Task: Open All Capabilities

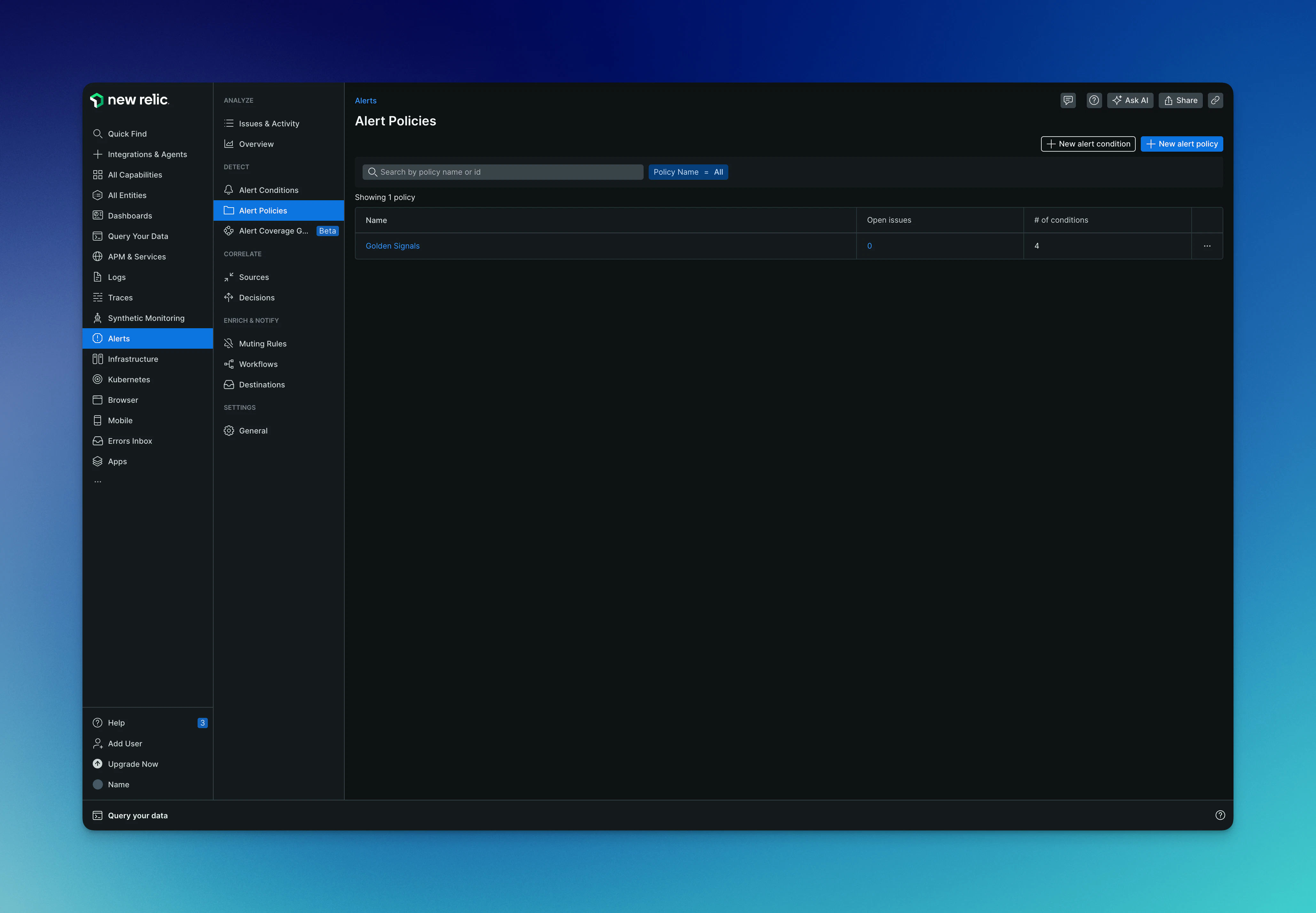Action: pyautogui.click(x=147, y=175)
